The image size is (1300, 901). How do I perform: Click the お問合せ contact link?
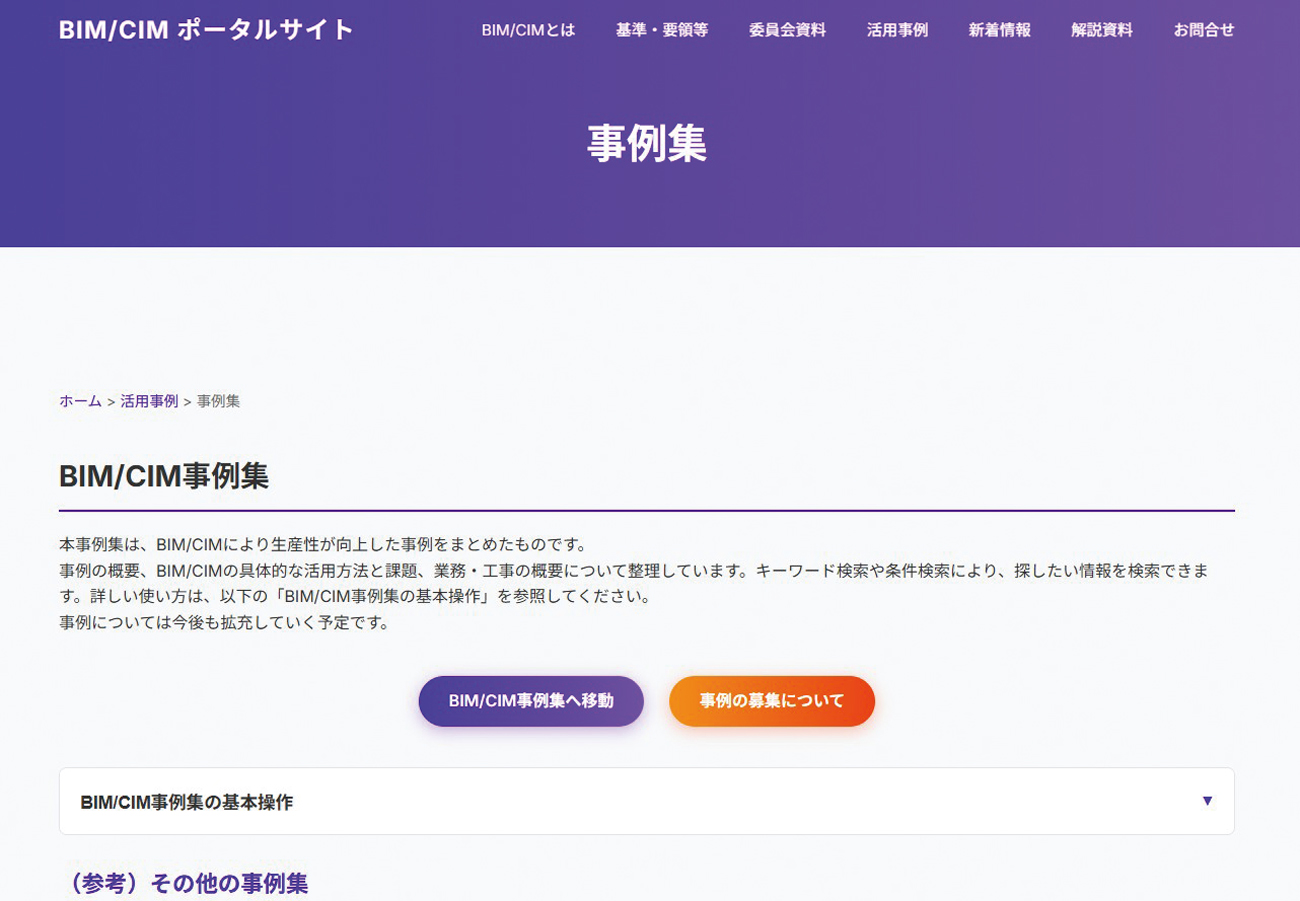pyautogui.click(x=1203, y=30)
